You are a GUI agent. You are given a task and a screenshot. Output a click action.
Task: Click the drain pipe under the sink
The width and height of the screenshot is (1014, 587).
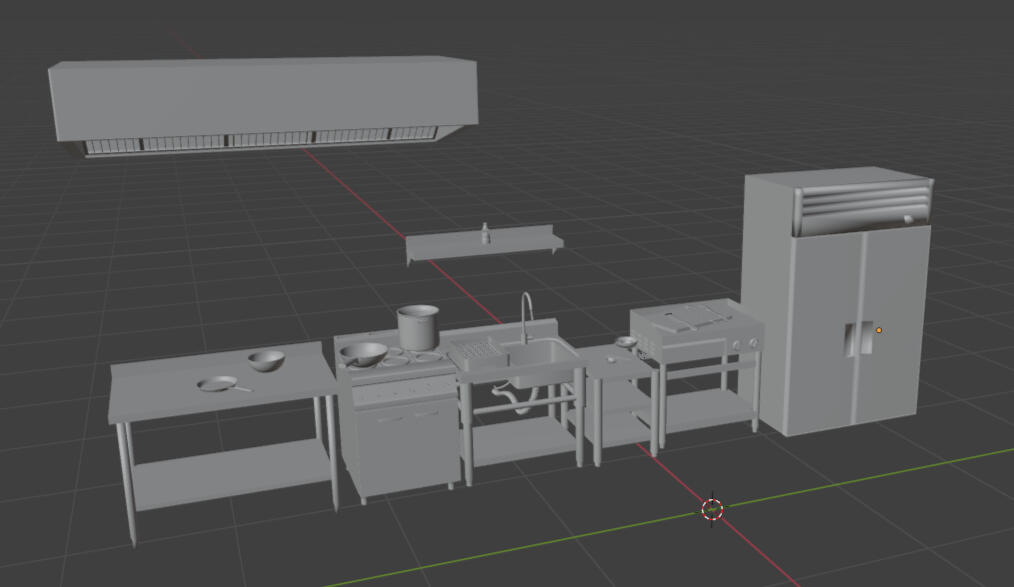coord(513,401)
